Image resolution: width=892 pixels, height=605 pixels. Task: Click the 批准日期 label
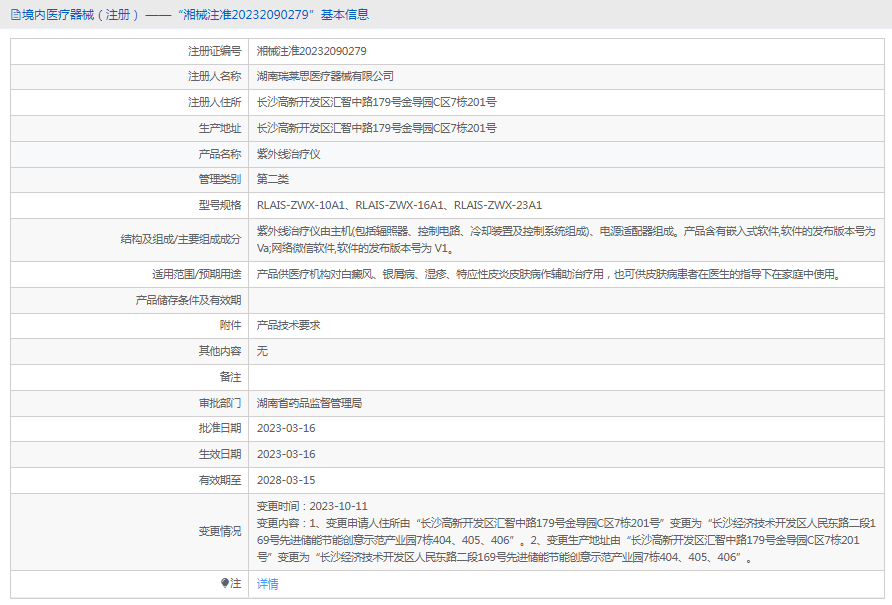click(x=220, y=429)
